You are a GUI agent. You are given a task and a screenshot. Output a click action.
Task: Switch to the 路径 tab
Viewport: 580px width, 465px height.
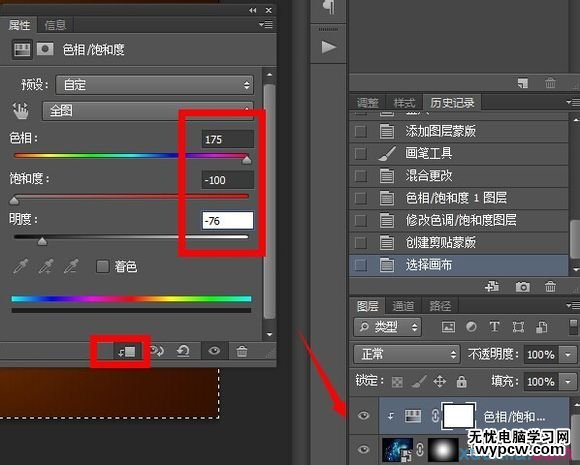coord(440,306)
